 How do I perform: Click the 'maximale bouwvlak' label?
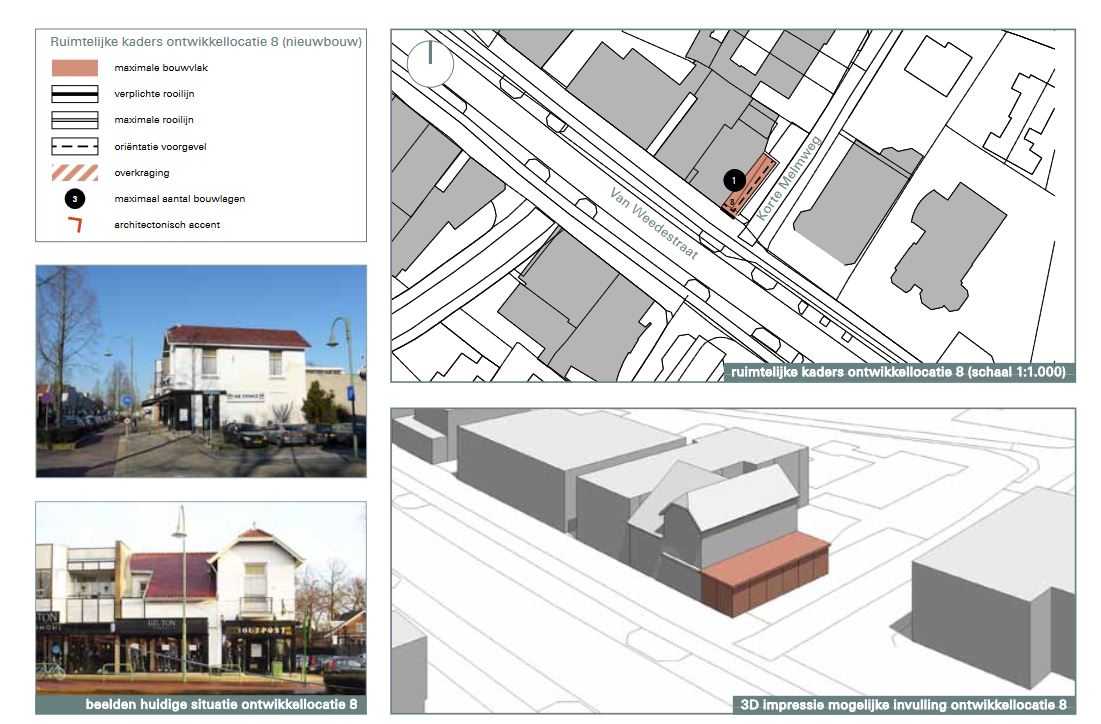(161, 67)
